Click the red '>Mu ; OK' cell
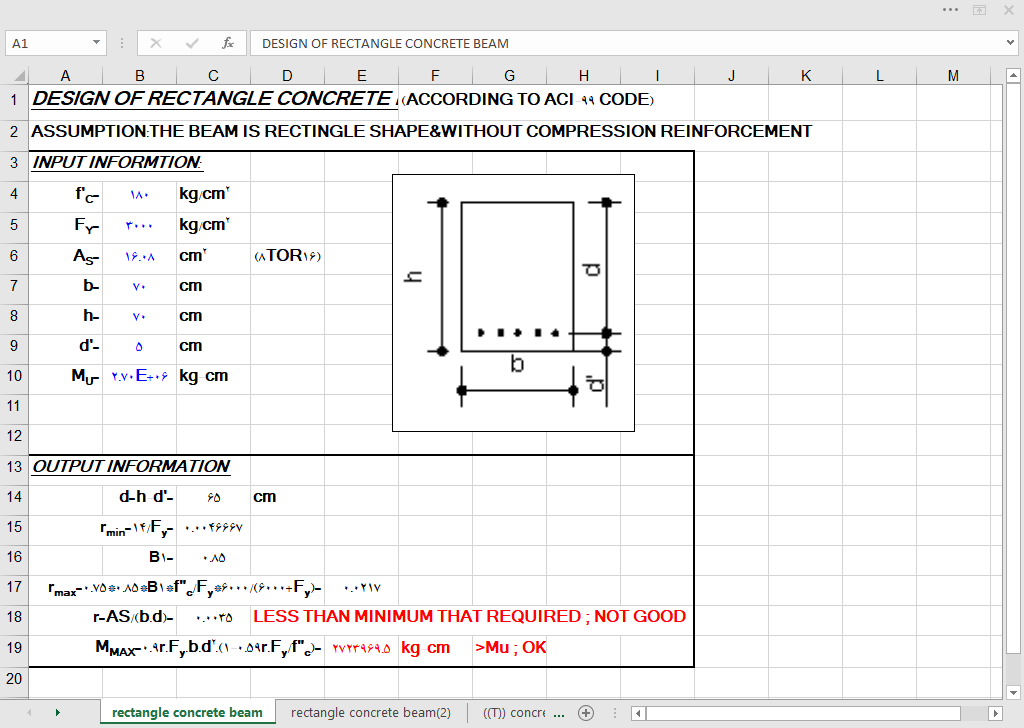 tap(511, 648)
